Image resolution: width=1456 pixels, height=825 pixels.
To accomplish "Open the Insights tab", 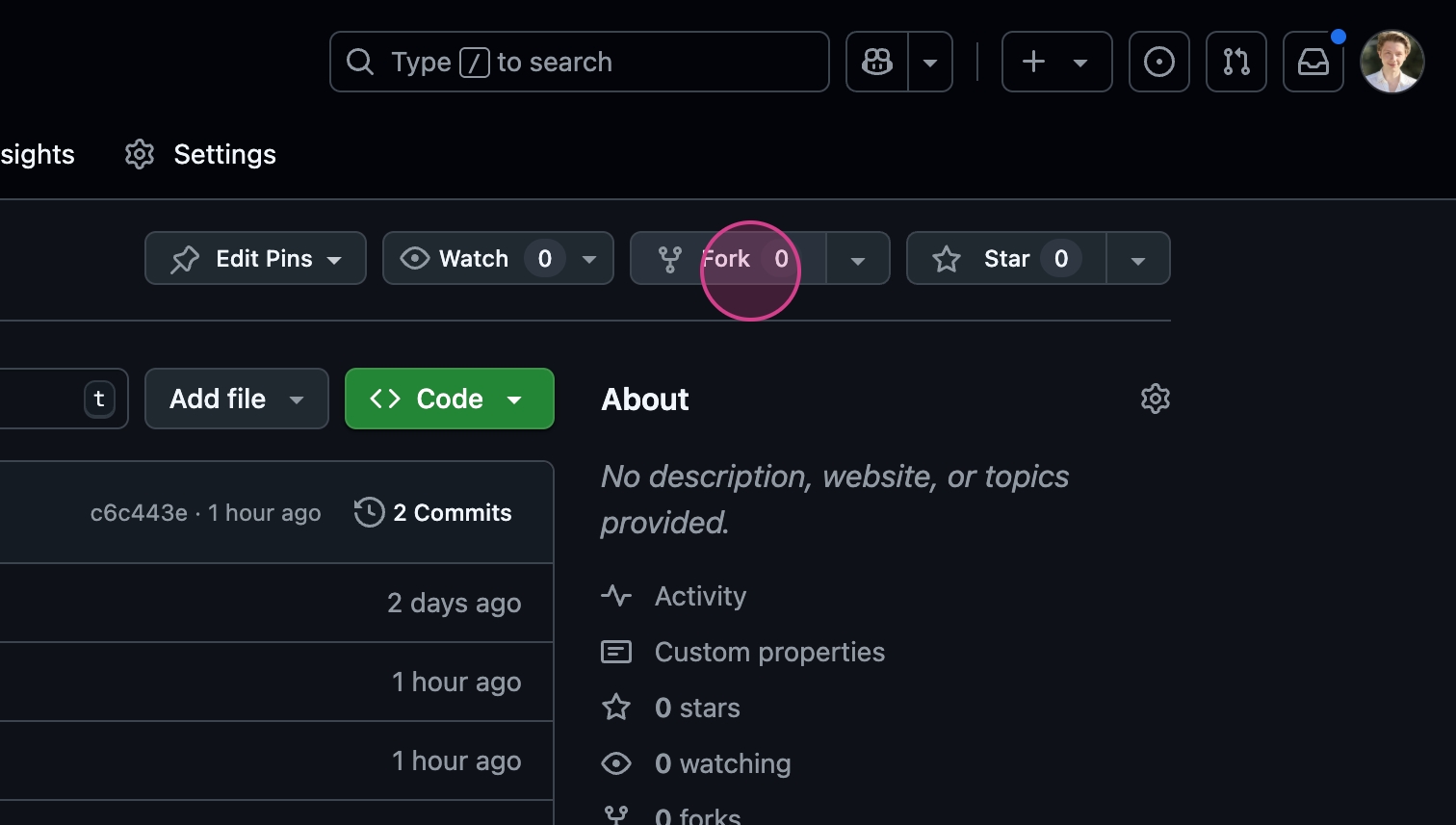I will (x=37, y=154).
